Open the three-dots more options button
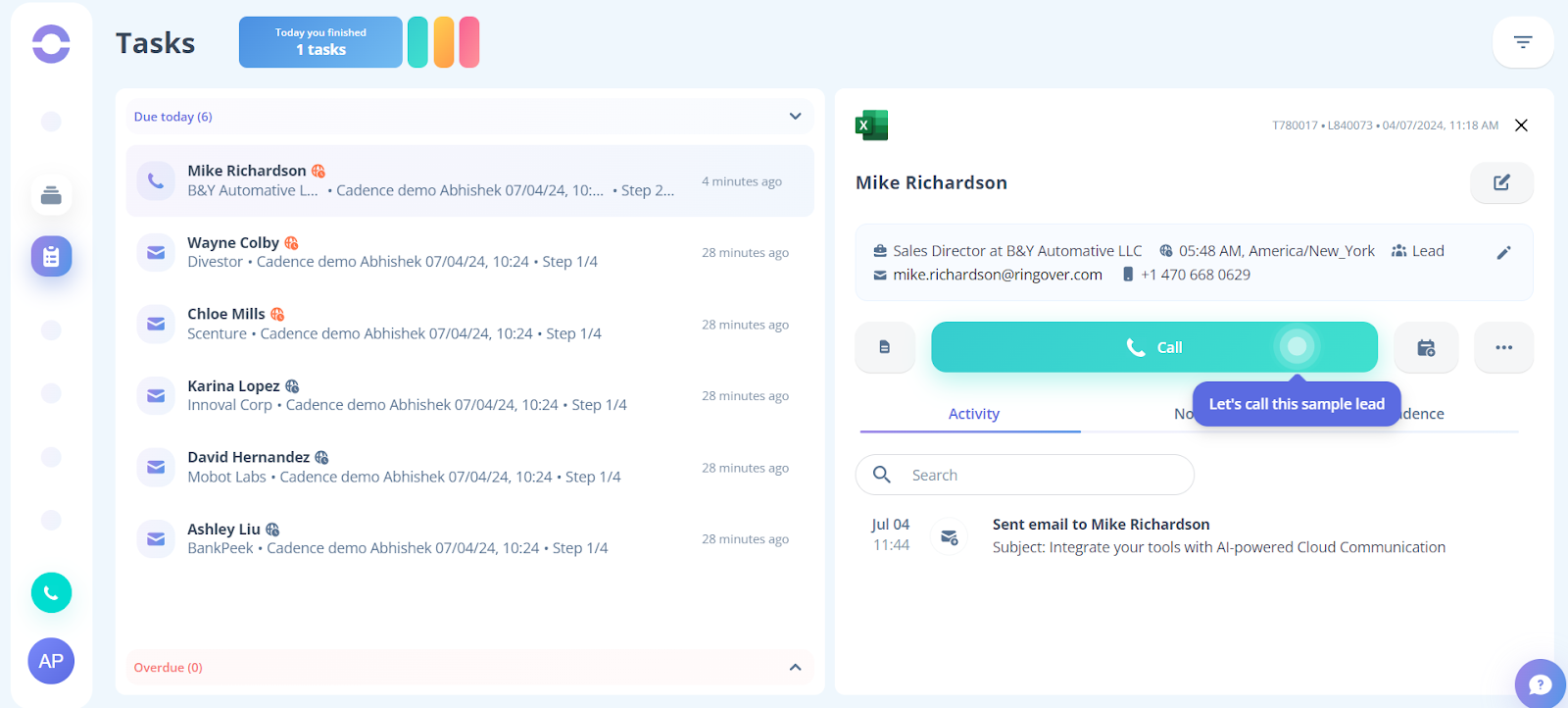This screenshot has width=1568, height=708. point(1503,347)
